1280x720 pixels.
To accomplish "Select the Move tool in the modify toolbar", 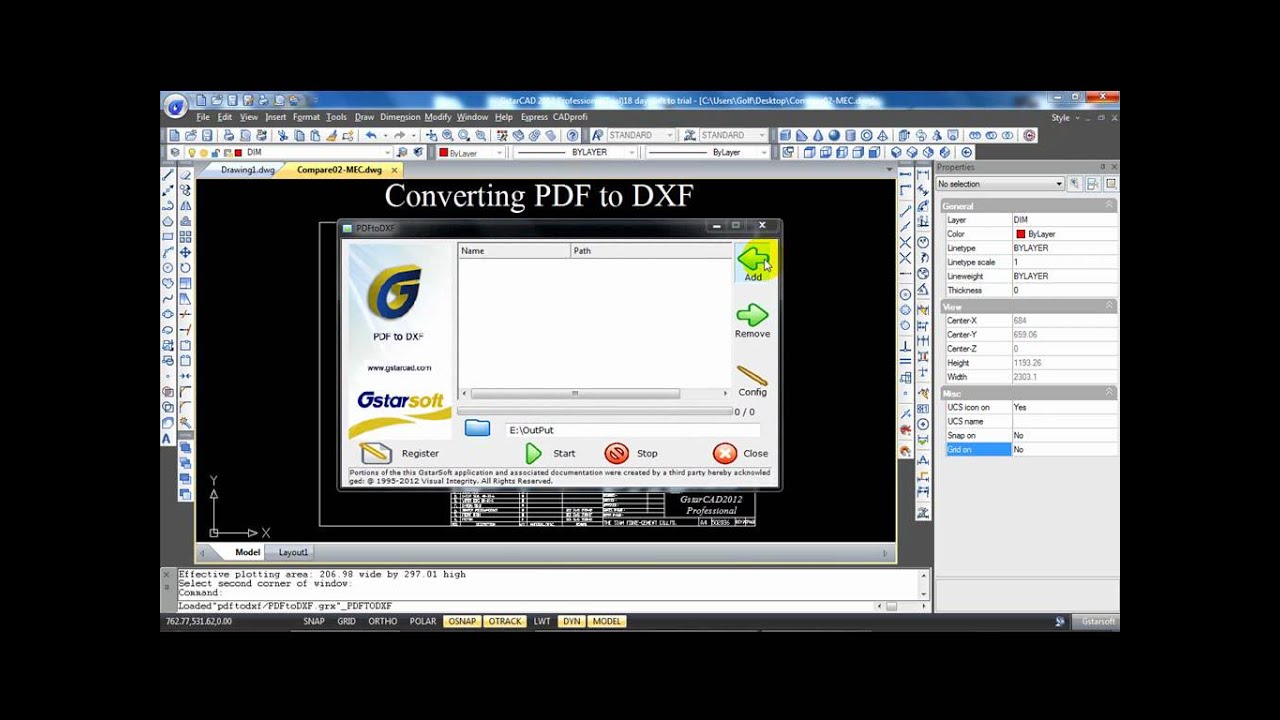I will (185, 252).
